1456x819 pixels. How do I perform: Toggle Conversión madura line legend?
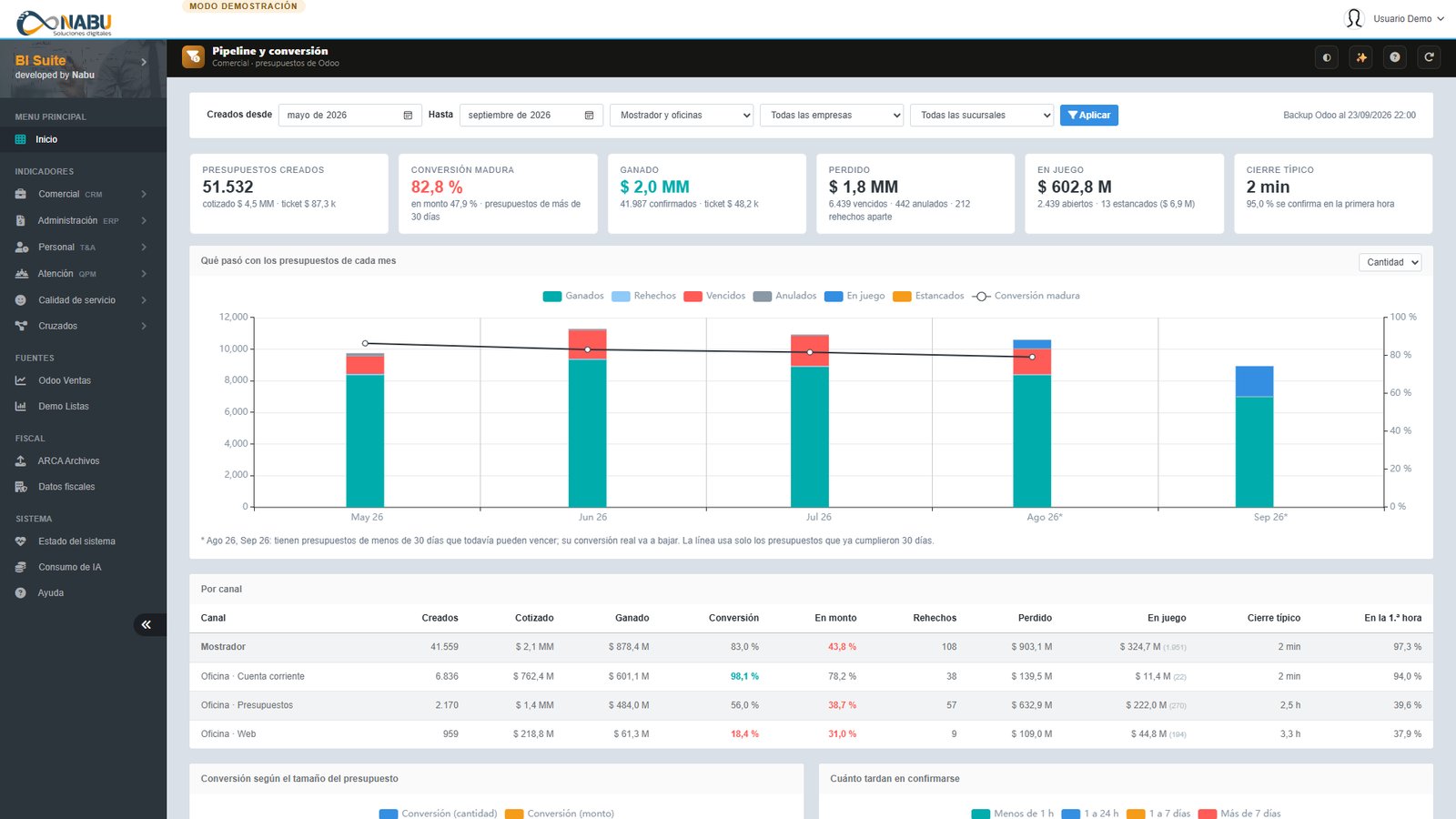click(x=1026, y=296)
